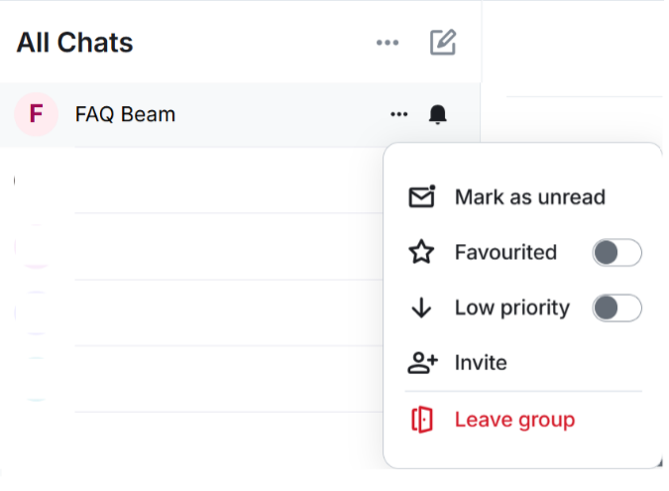The image size is (669, 491).
Task: Click the add-person Invite icon
Action: click(424, 363)
